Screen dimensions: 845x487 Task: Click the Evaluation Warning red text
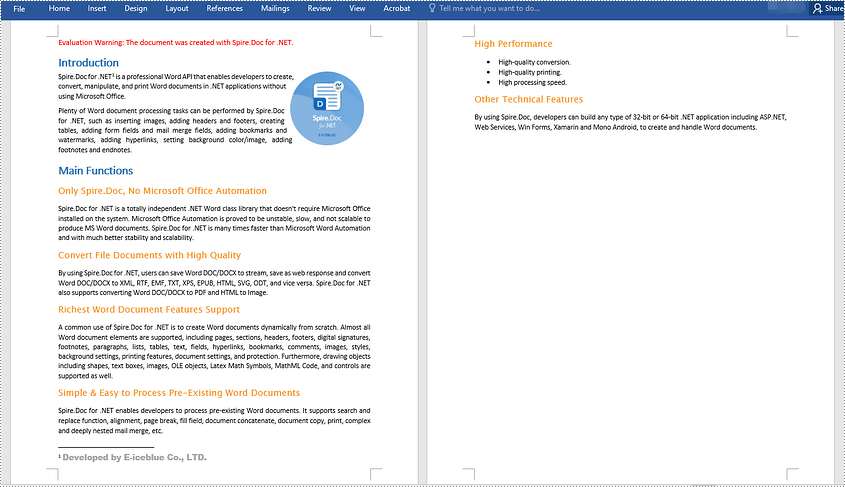point(176,43)
